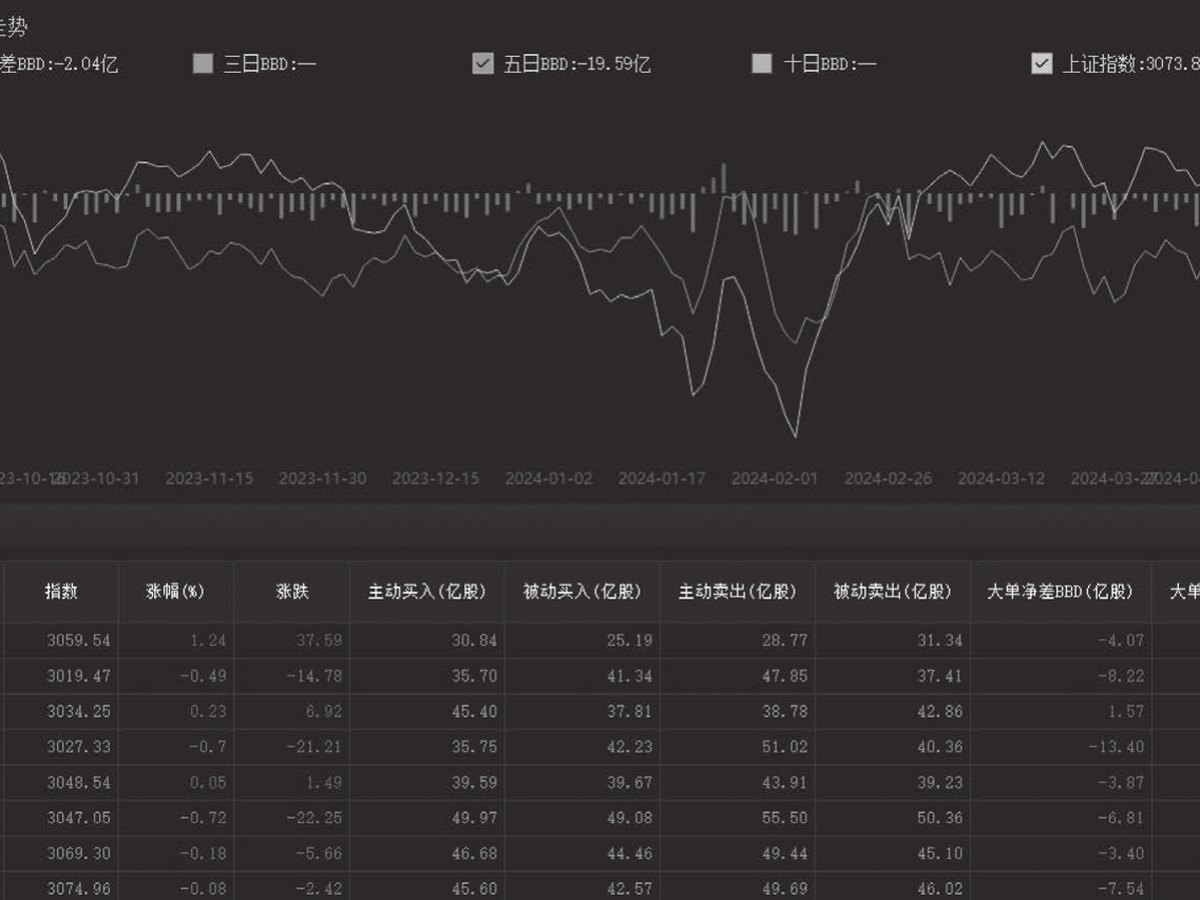Sort by 被动卖出(亿股) column header

click(893, 591)
